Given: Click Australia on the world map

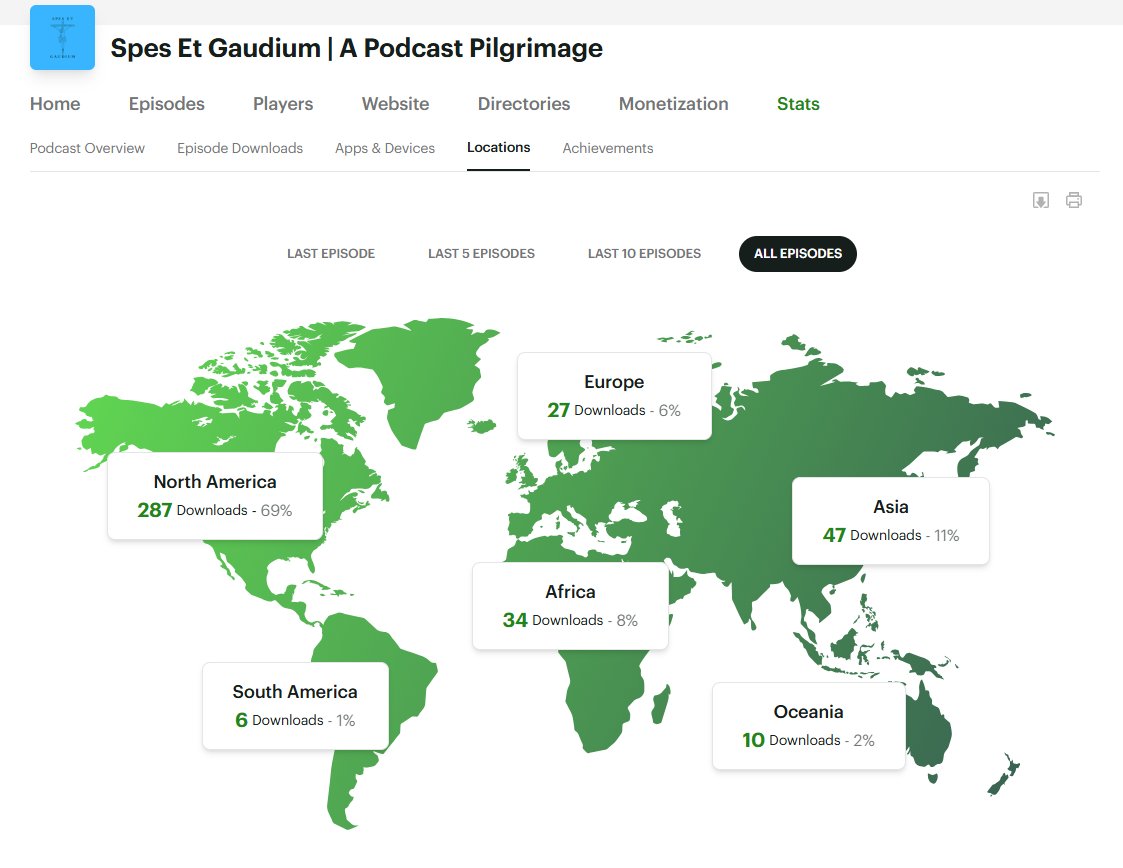Looking at the screenshot, I should pyautogui.click(x=927, y=730).
